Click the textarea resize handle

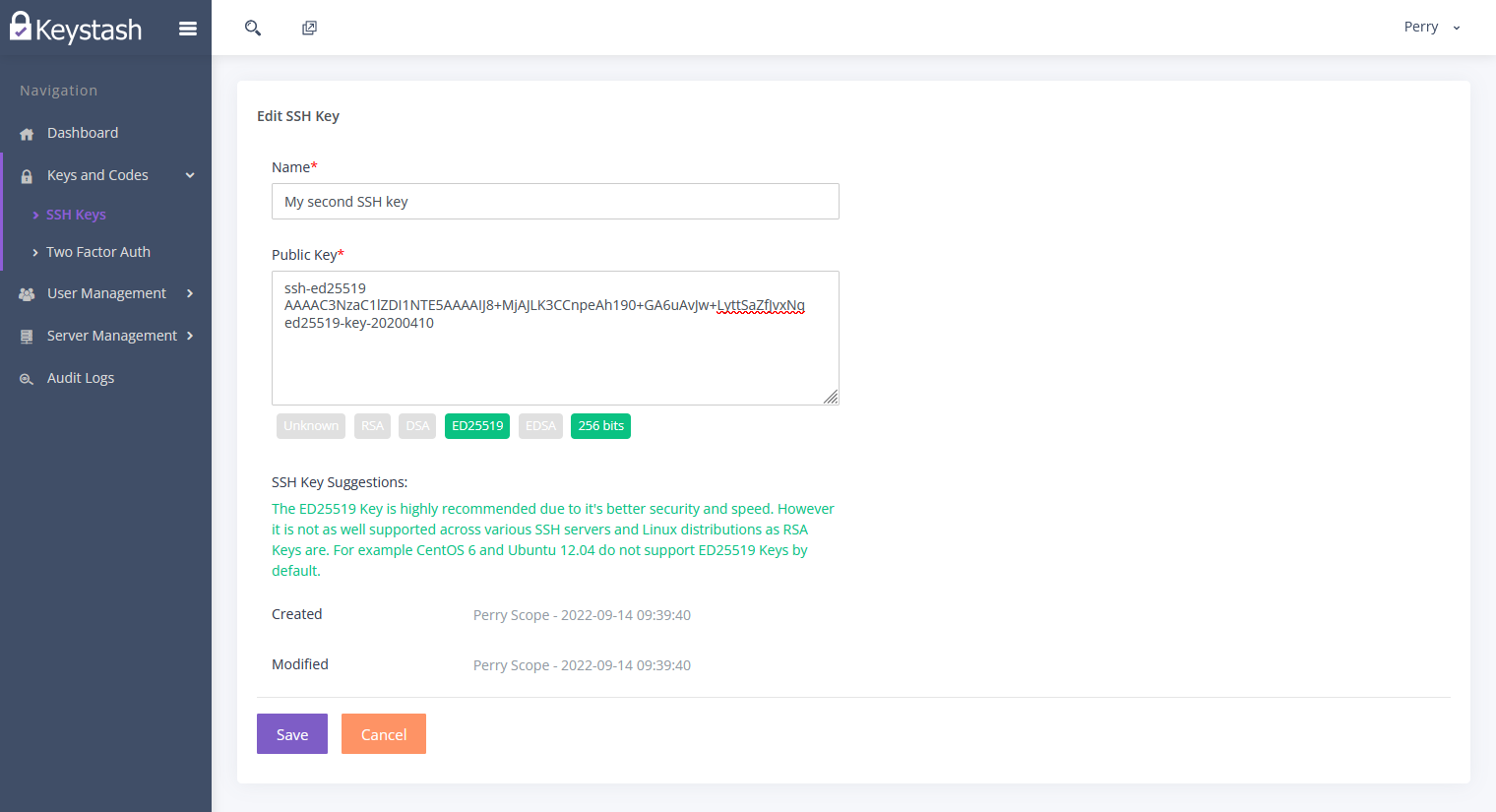point(831,397)
